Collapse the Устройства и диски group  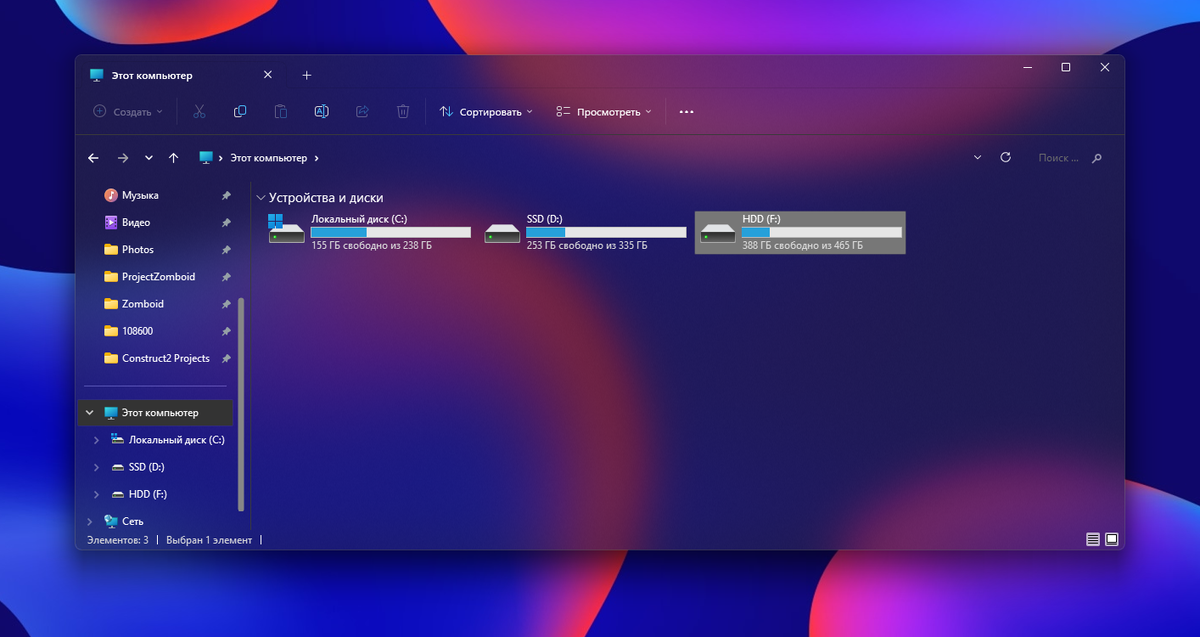261,198
